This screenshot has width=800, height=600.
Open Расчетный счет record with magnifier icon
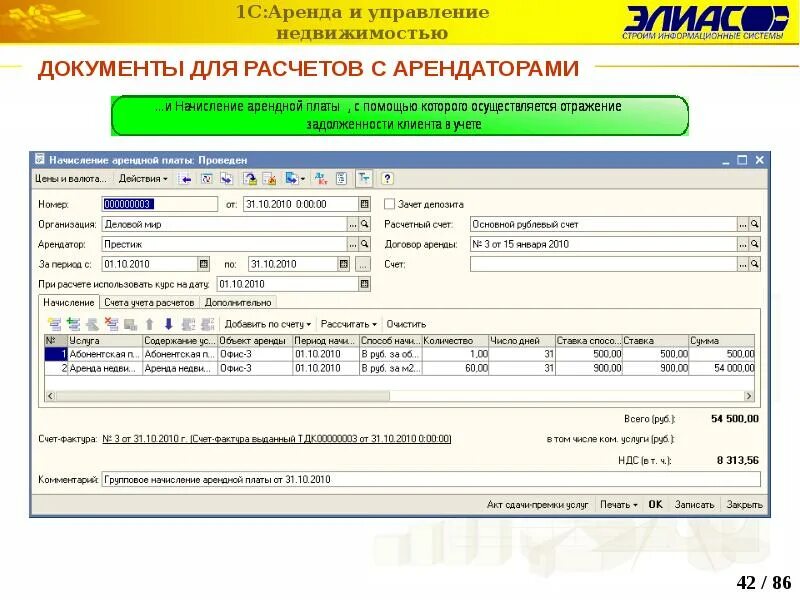tap(755, 224)
